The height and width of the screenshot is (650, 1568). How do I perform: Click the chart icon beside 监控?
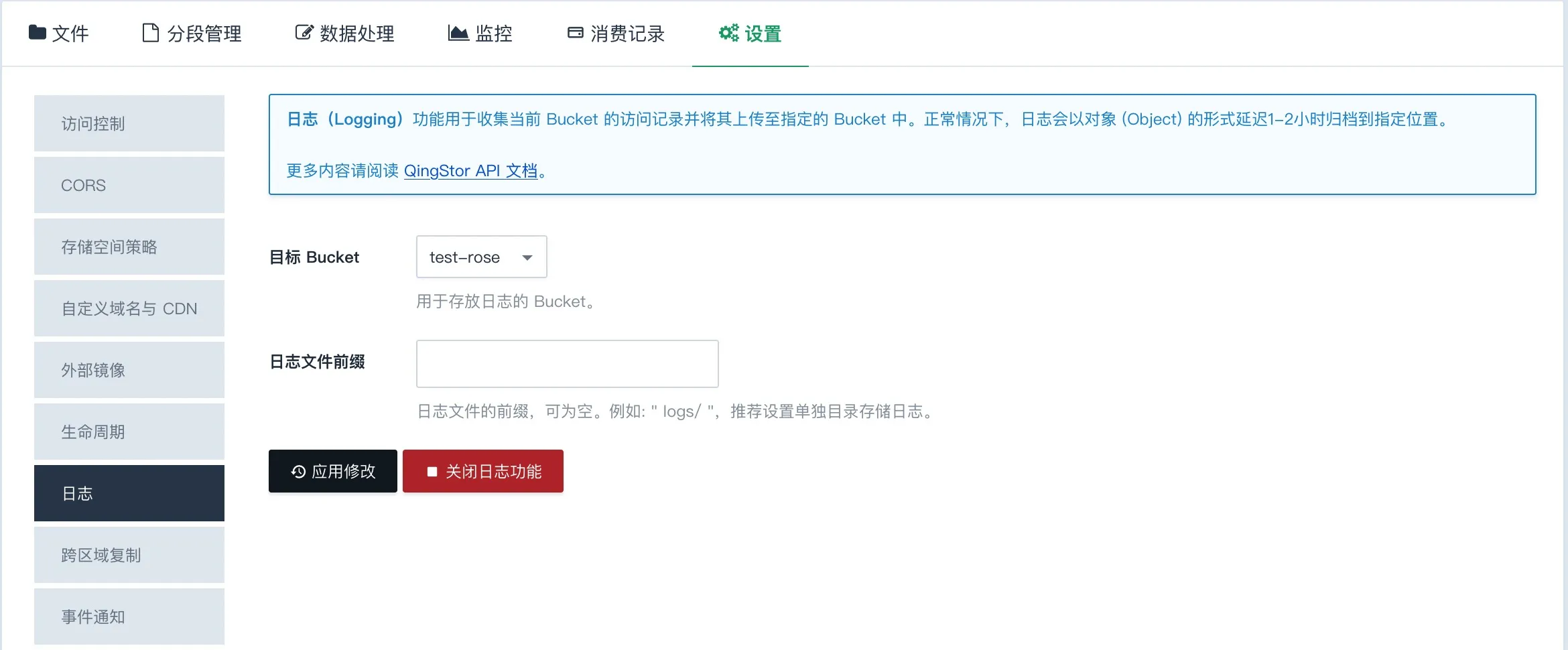[458, 33]
